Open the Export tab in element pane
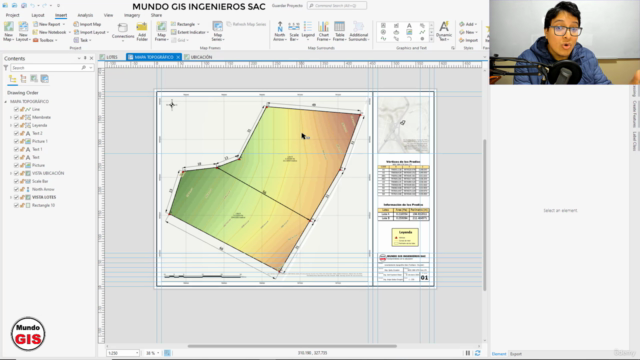 point(516,354)
